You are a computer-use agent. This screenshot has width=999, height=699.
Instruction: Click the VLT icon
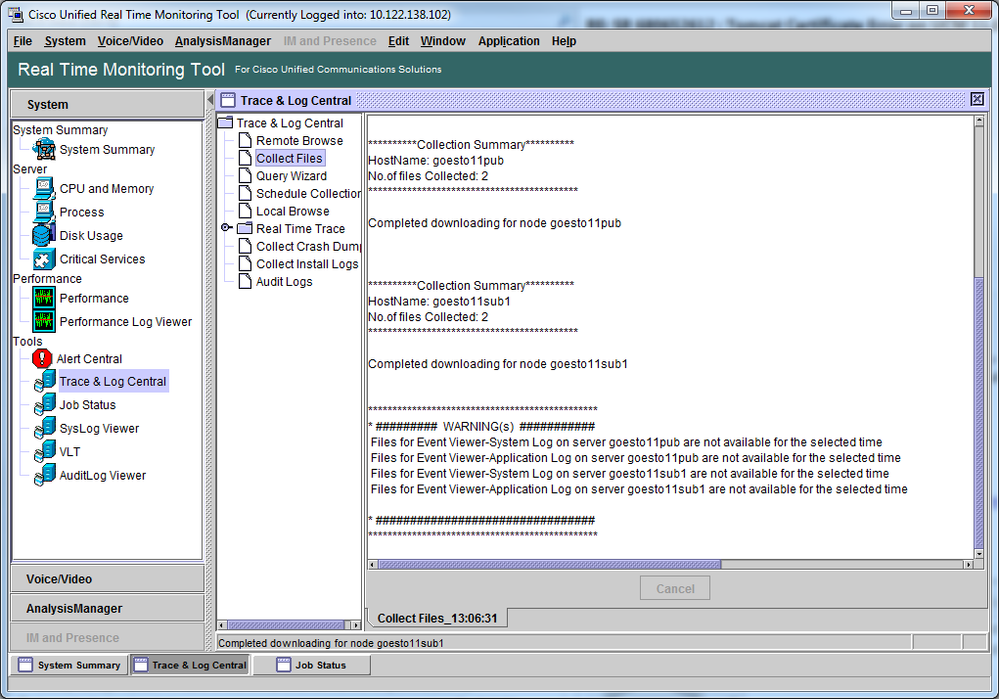pos(45,452)
